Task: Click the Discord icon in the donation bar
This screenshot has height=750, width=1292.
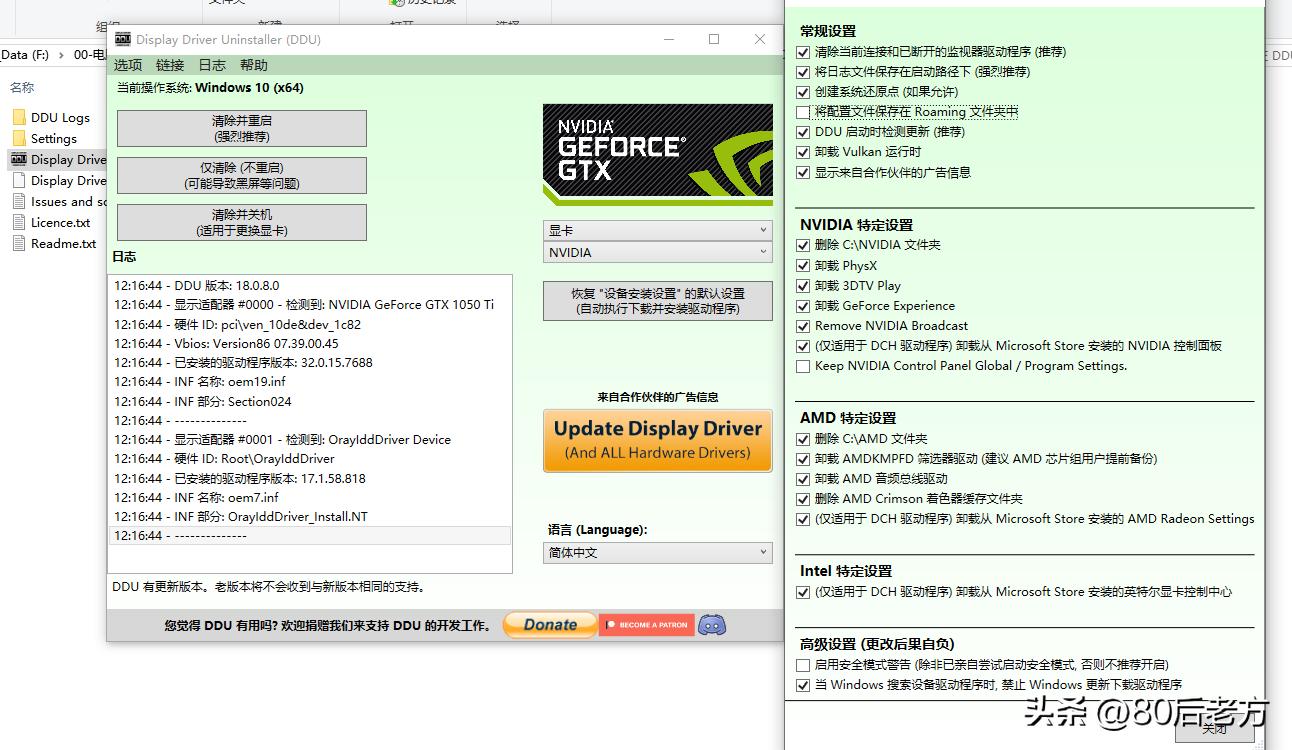Action: click(x=711, y=625)
